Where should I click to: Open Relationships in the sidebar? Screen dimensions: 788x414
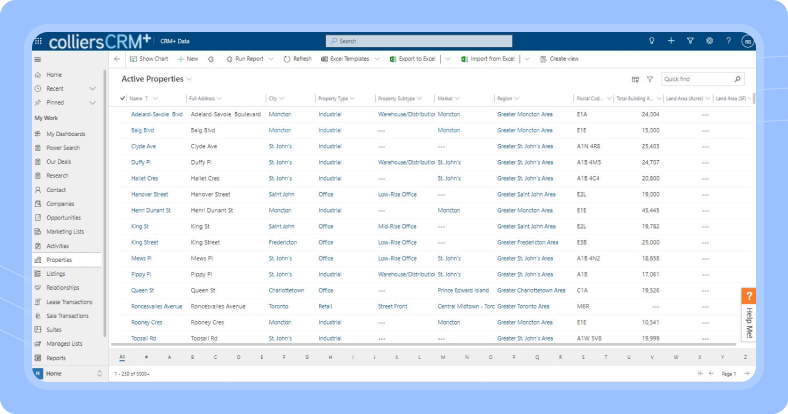(63, 288)
